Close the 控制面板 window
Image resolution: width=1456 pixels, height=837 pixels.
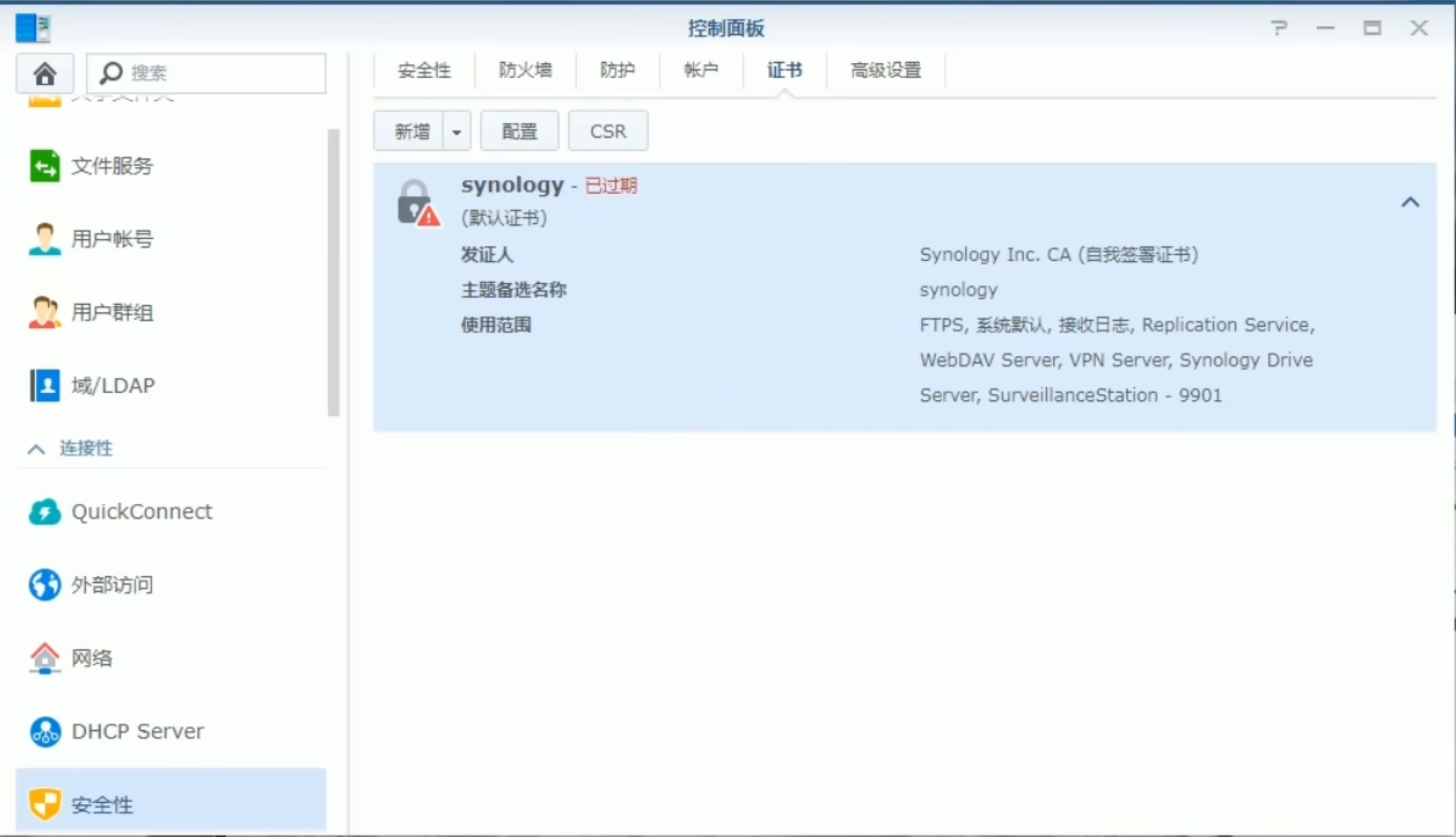click(1418, 27)
